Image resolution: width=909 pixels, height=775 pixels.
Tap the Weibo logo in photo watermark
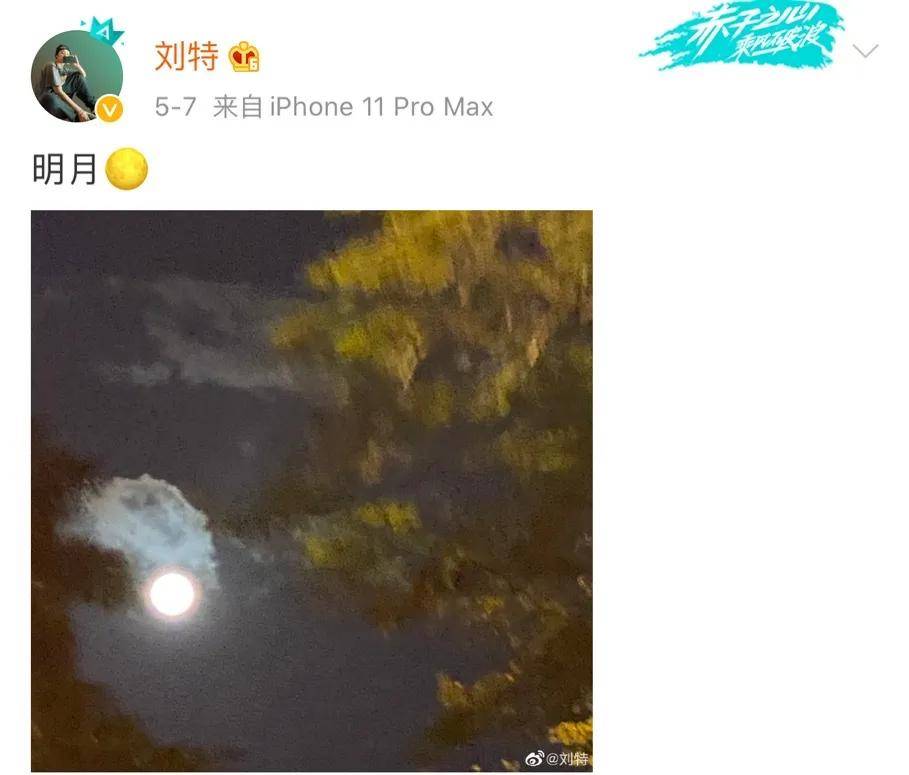click(x=534, y=758)
